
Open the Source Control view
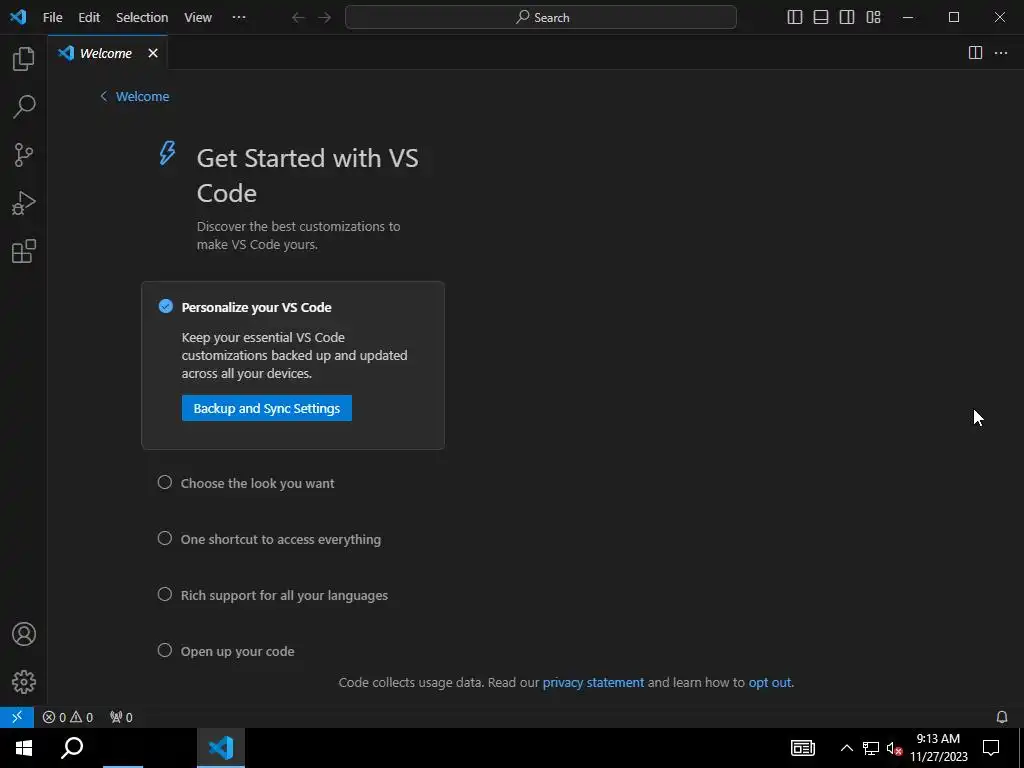[x=24, y=155]
